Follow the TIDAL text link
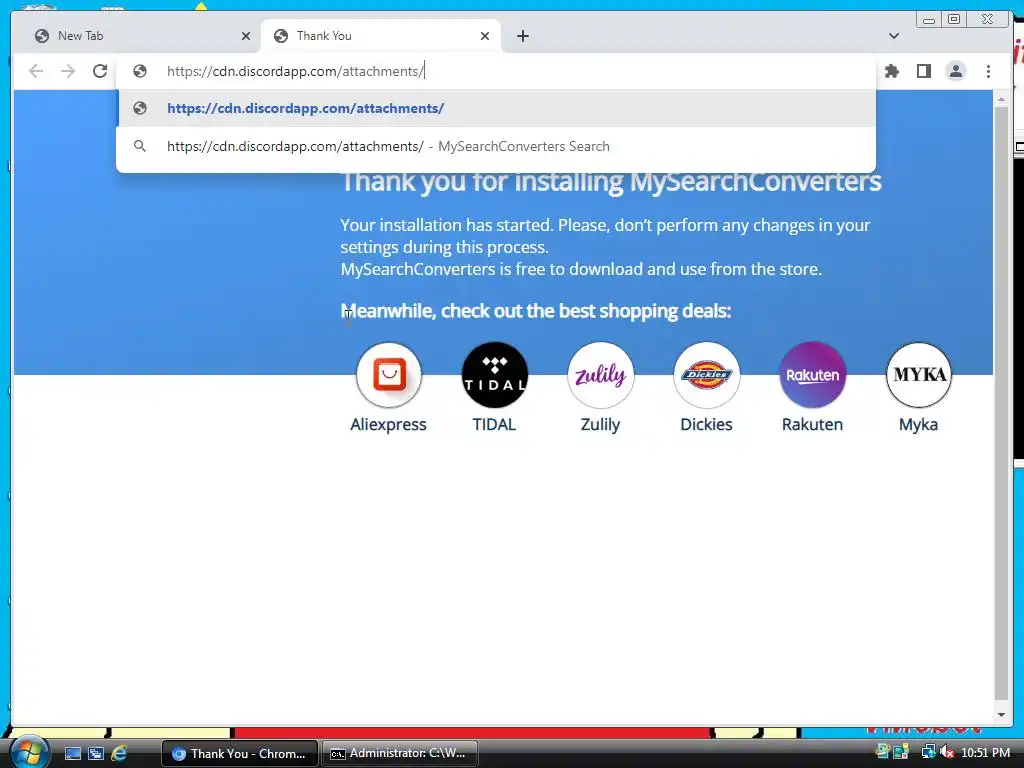 click(x=494, y=424)
